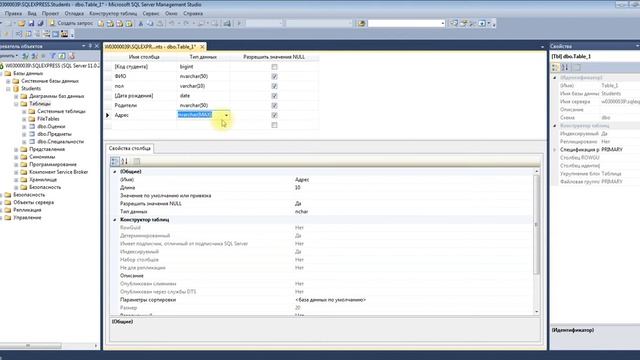Expand the dbo.Оценки table node
The image size is (640, 360).
coord(24,127)
